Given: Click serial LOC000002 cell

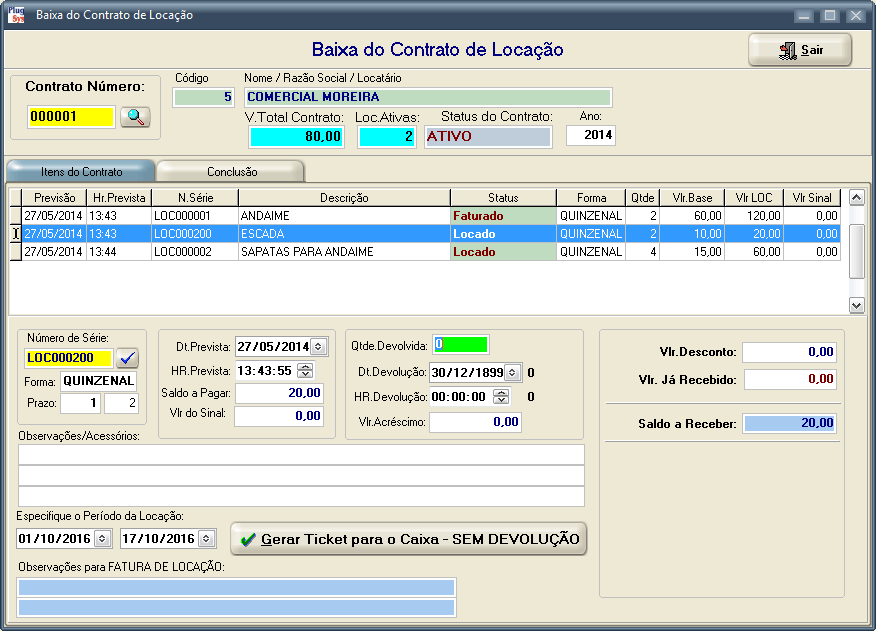Looking at the screenshot, I should click(195, 252).
